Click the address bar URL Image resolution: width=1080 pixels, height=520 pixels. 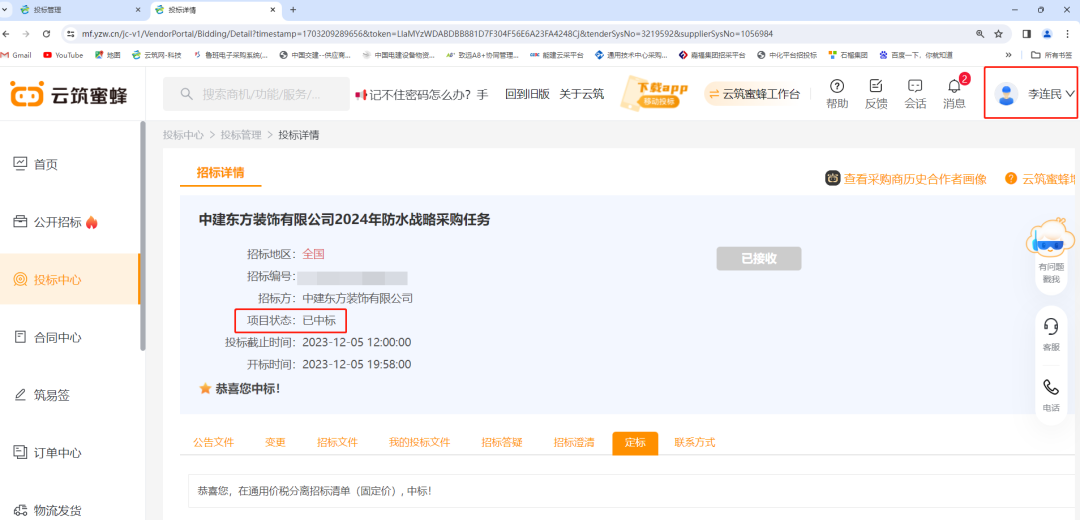pyautogui.click(x=427, y=33)
